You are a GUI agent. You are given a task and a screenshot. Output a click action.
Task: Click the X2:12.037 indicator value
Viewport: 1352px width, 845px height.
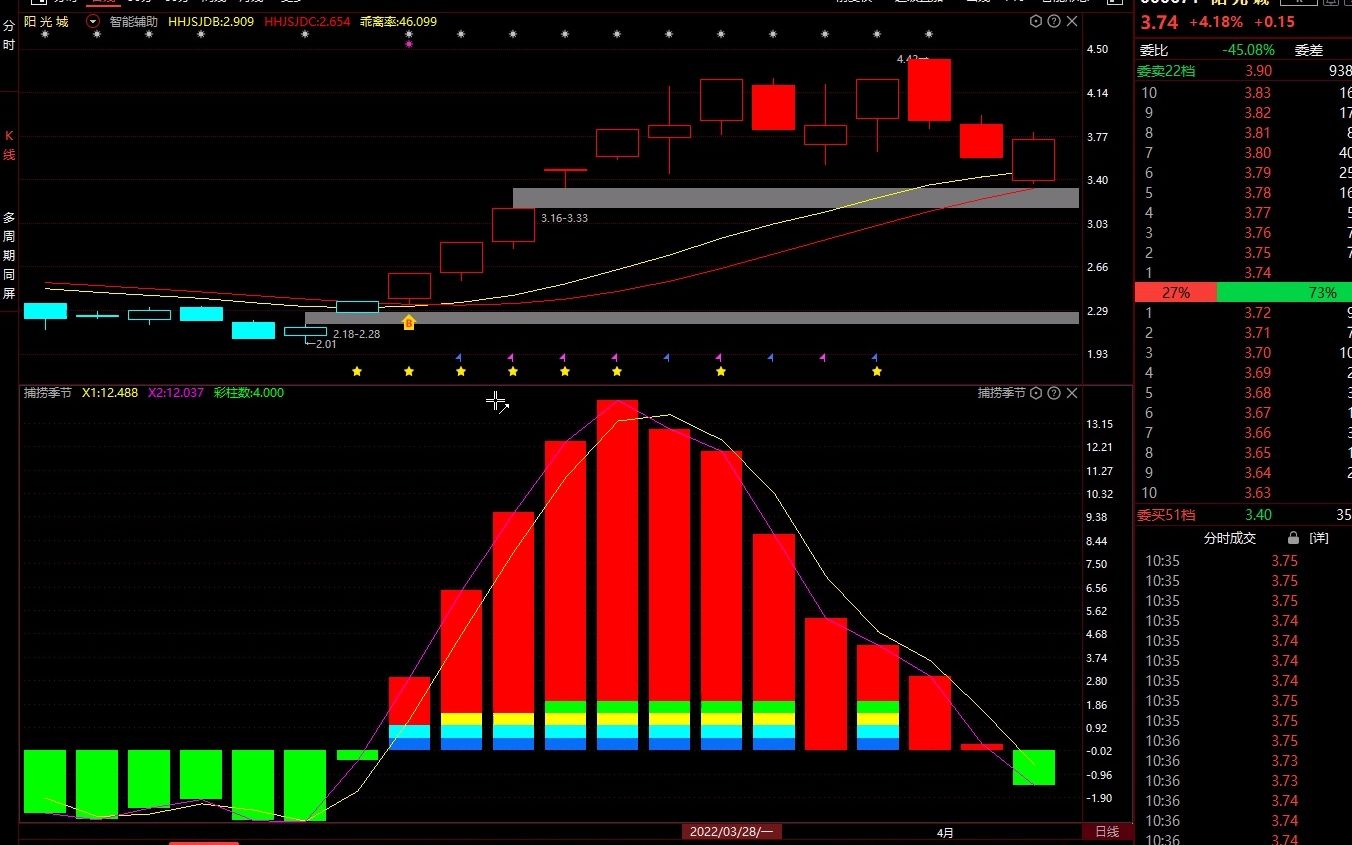176,393
